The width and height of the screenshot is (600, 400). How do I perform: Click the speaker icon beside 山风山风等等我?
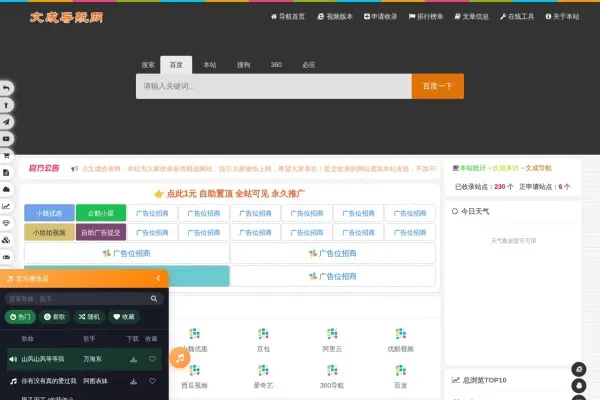13,359
